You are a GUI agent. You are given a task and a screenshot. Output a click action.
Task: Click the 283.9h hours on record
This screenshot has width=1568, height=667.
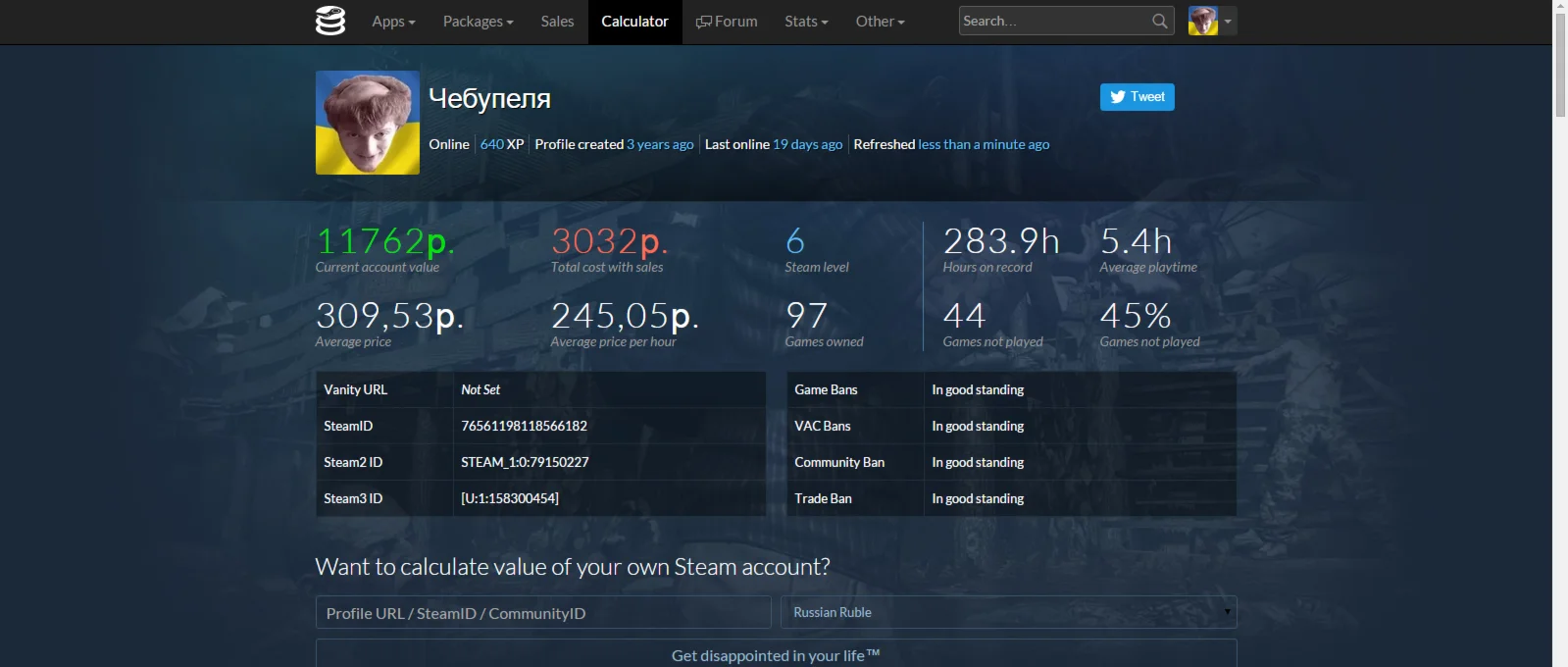coord(1001,241)
